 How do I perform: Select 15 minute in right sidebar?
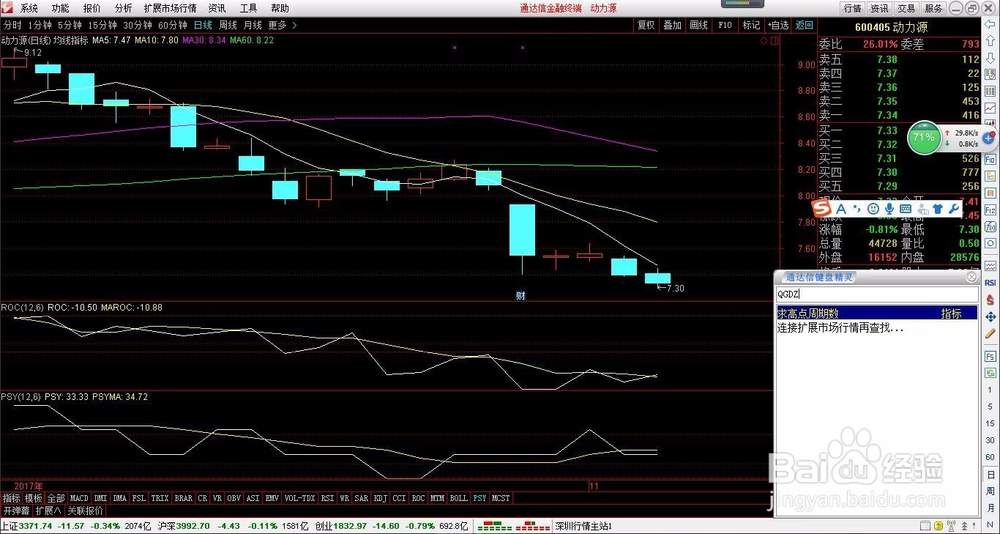(990, 423)
